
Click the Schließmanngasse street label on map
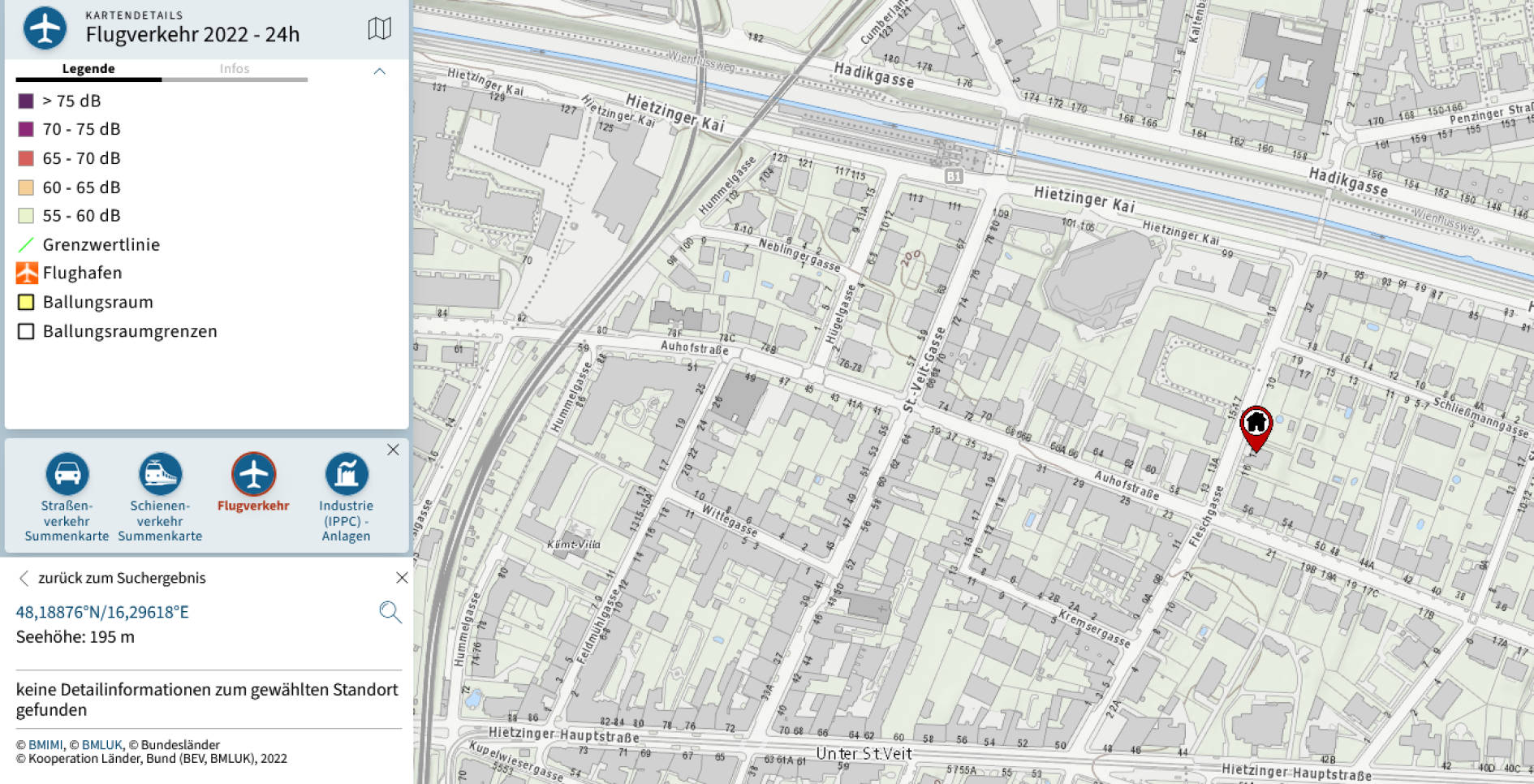(x=1480, y=417)
